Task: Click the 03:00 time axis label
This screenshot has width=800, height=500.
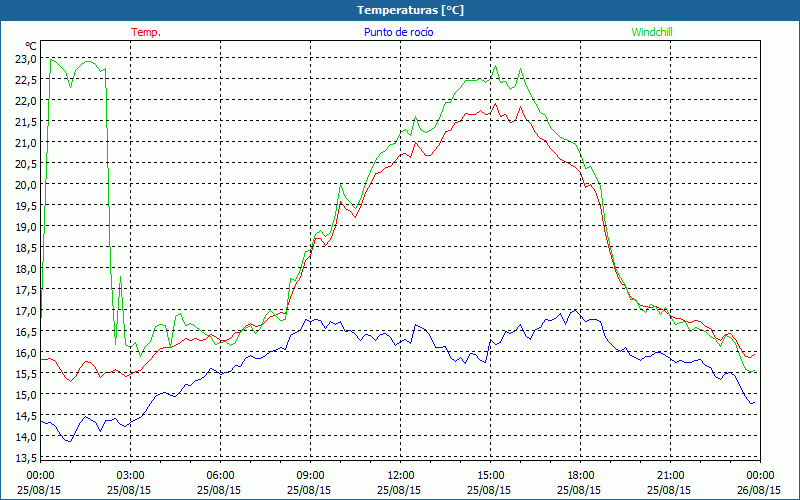Action: click(131, 476)
